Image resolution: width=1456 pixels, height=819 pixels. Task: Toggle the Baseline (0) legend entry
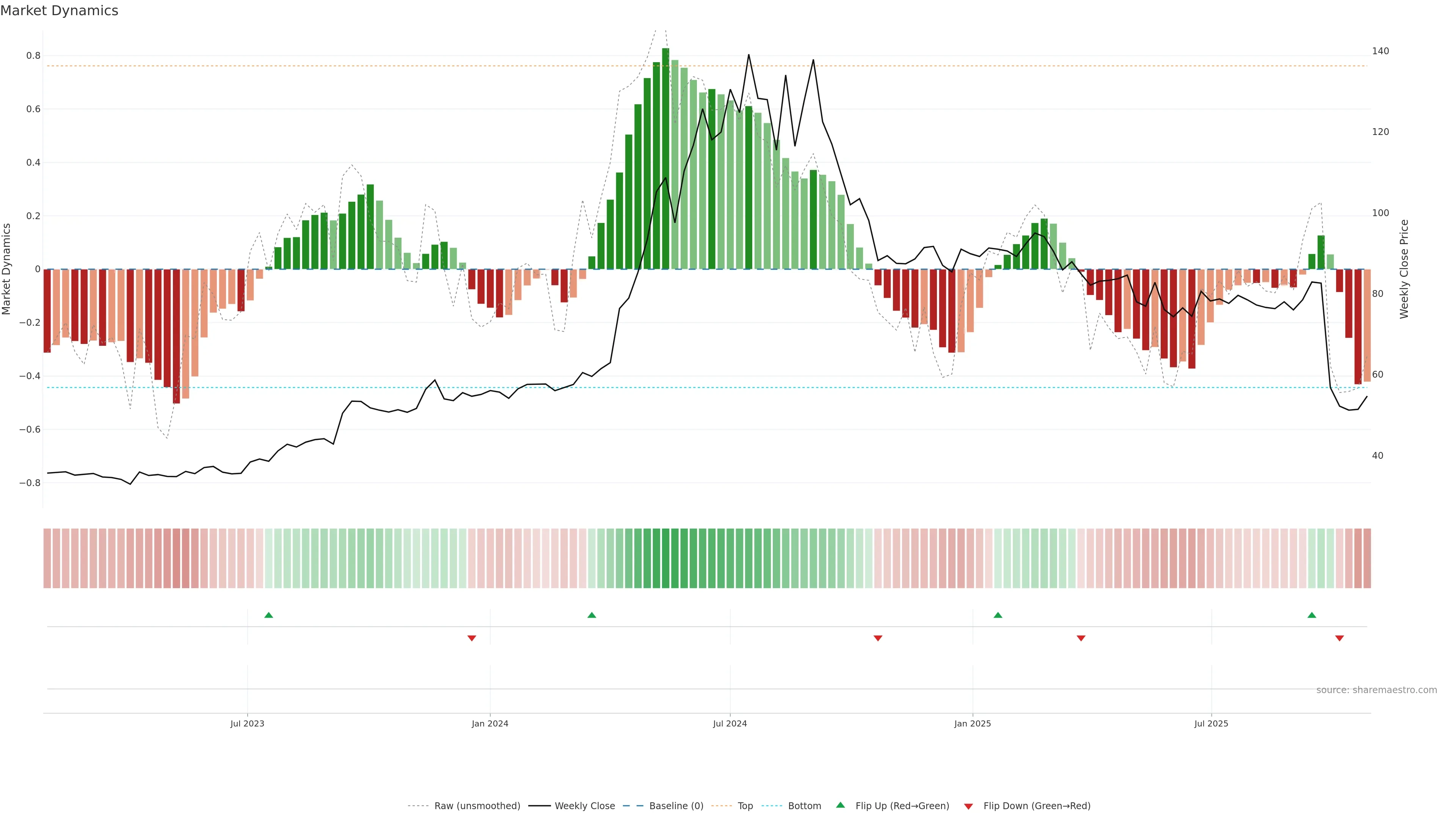point(676,806)
